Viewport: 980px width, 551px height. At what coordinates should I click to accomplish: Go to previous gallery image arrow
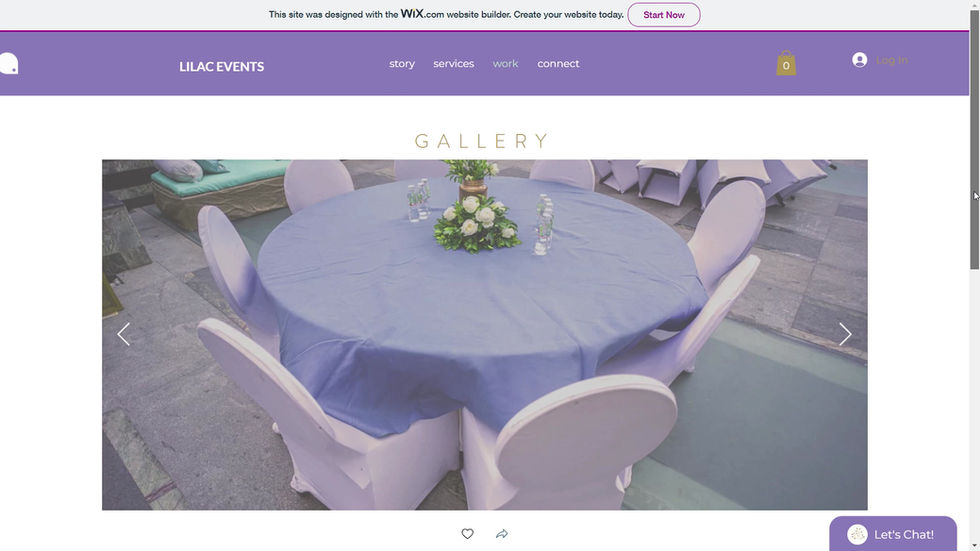(x=124, y=334)
